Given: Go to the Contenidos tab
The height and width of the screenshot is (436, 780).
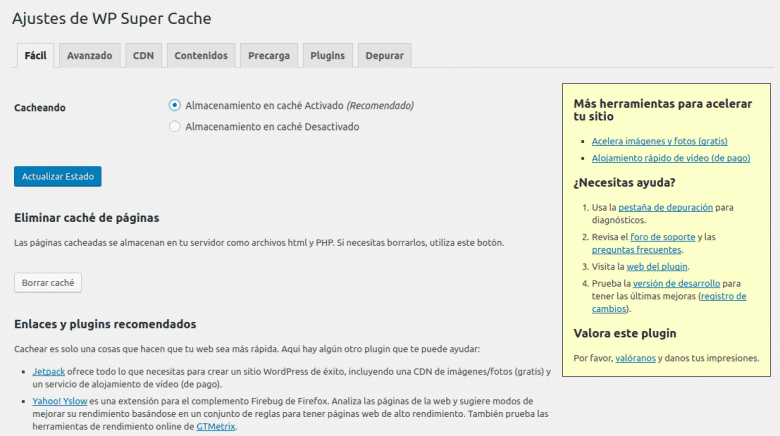Looking at the screenshot, I should tap(201, 55).
